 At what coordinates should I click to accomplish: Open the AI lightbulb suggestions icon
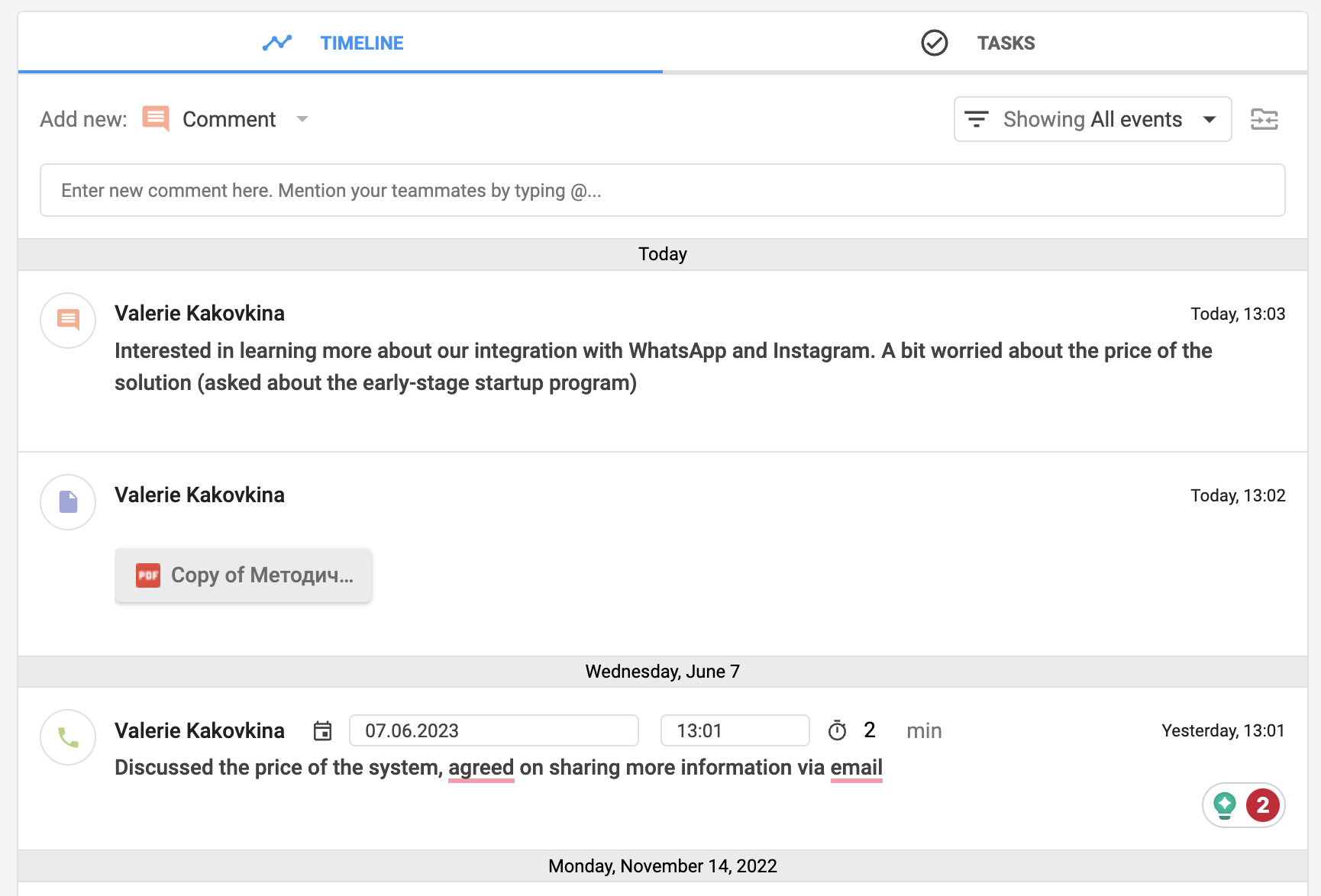pyautogui.click(x=1225, y=804)
